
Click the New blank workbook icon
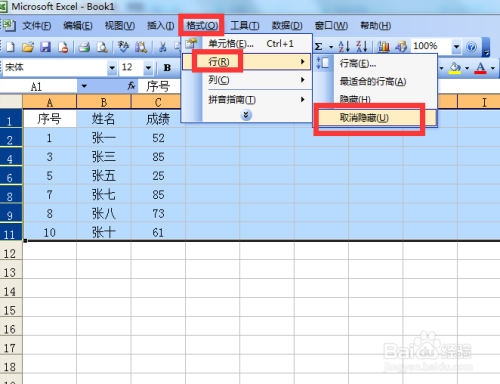[x=10, y=47]
